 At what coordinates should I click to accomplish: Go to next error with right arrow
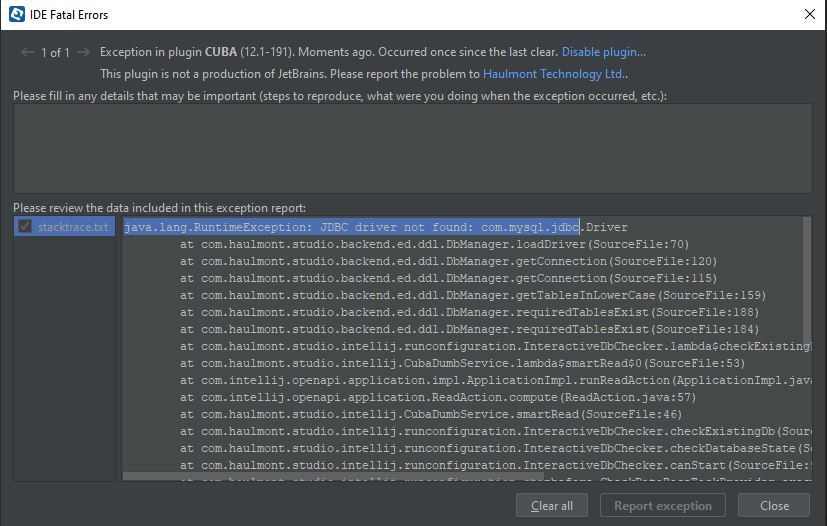pyautogui.click(x=83, y=52)
